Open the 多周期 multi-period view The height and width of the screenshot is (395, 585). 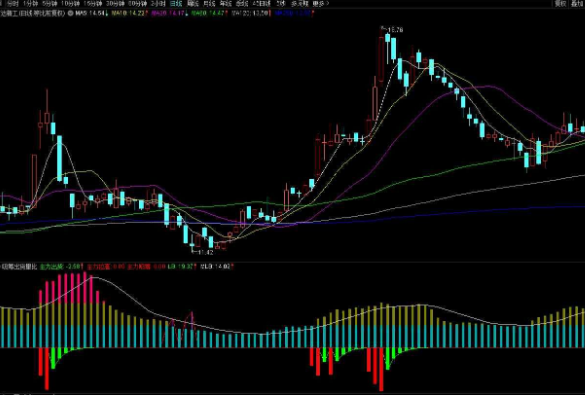pyautogui.click(x=300, y=4)
